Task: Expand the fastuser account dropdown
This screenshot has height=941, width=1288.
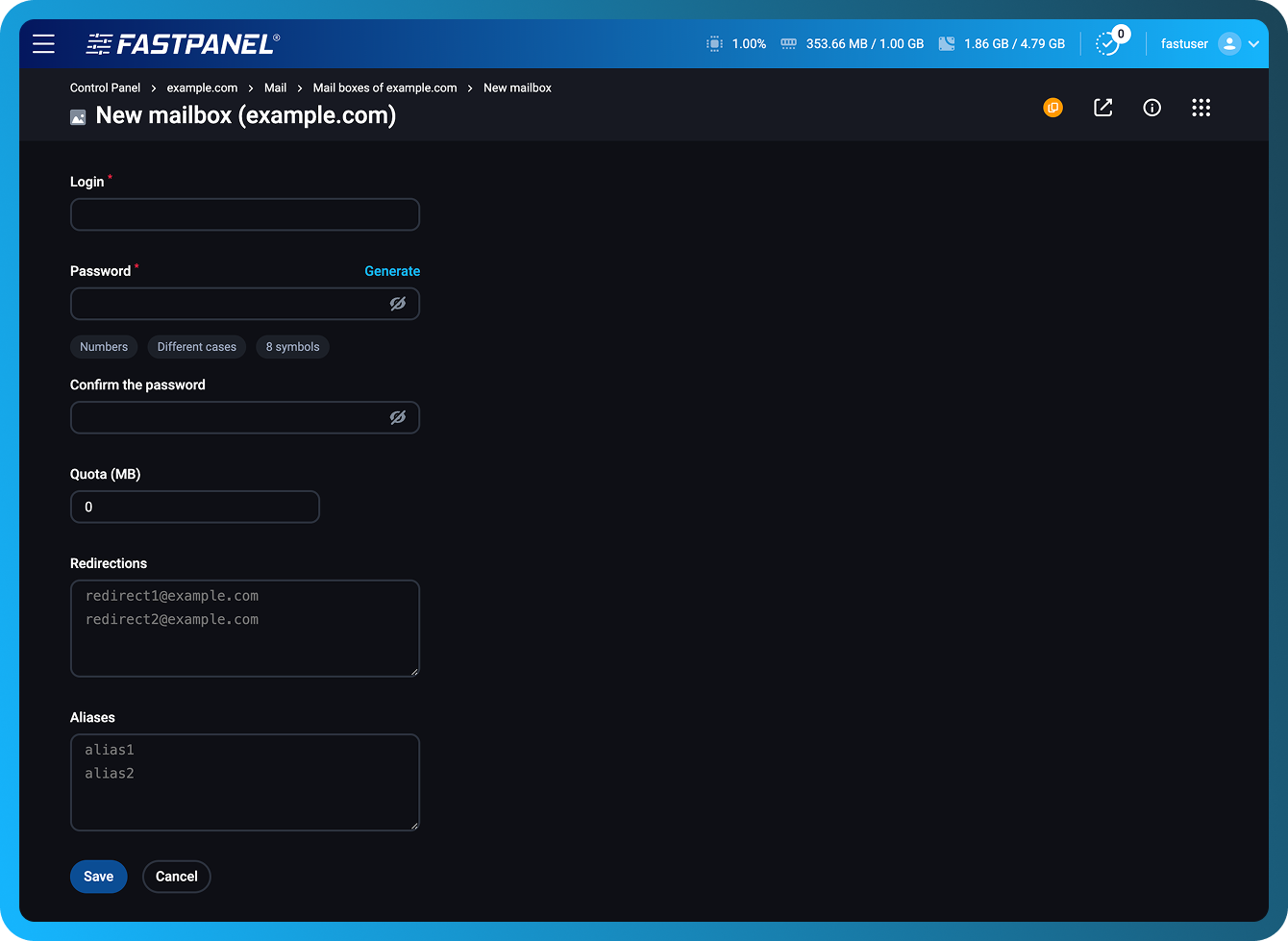Action: [x=1253, y=43]
